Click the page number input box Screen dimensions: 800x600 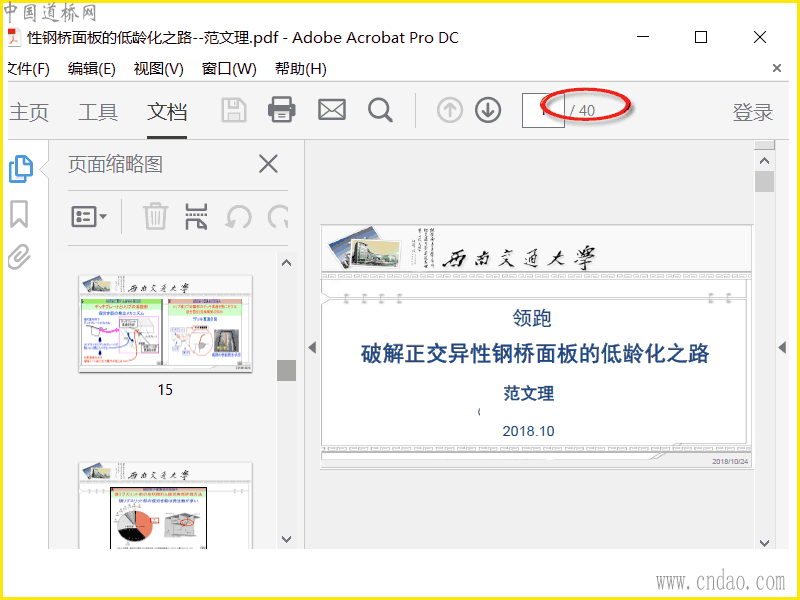(x=543, y=110)
